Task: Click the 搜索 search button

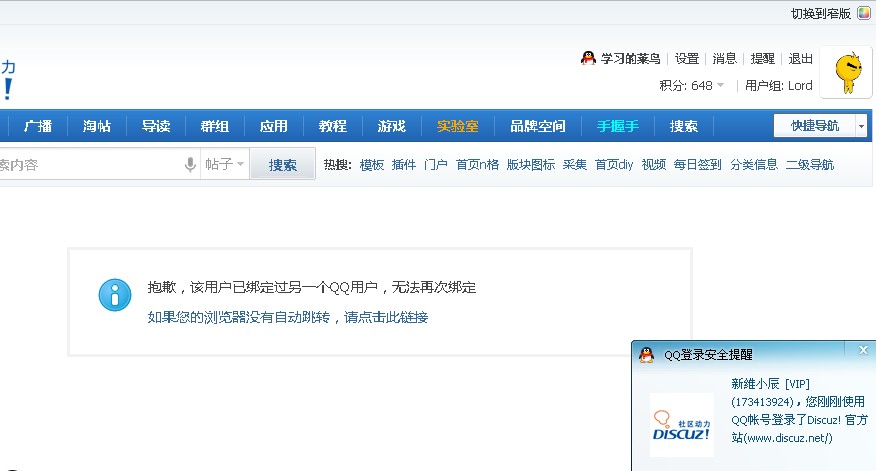Action: click(283, 165)
